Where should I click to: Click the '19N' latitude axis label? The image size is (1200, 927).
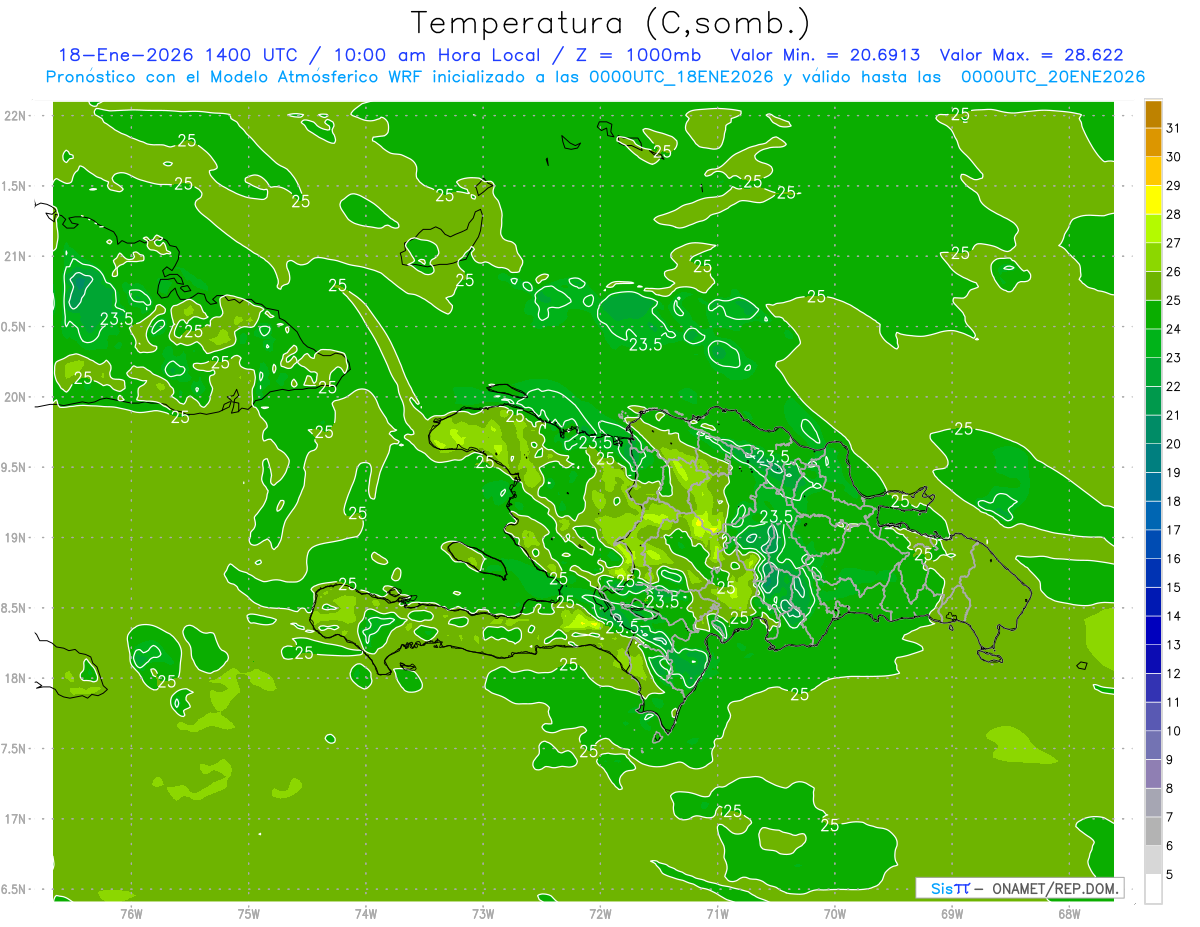point(17,537)
